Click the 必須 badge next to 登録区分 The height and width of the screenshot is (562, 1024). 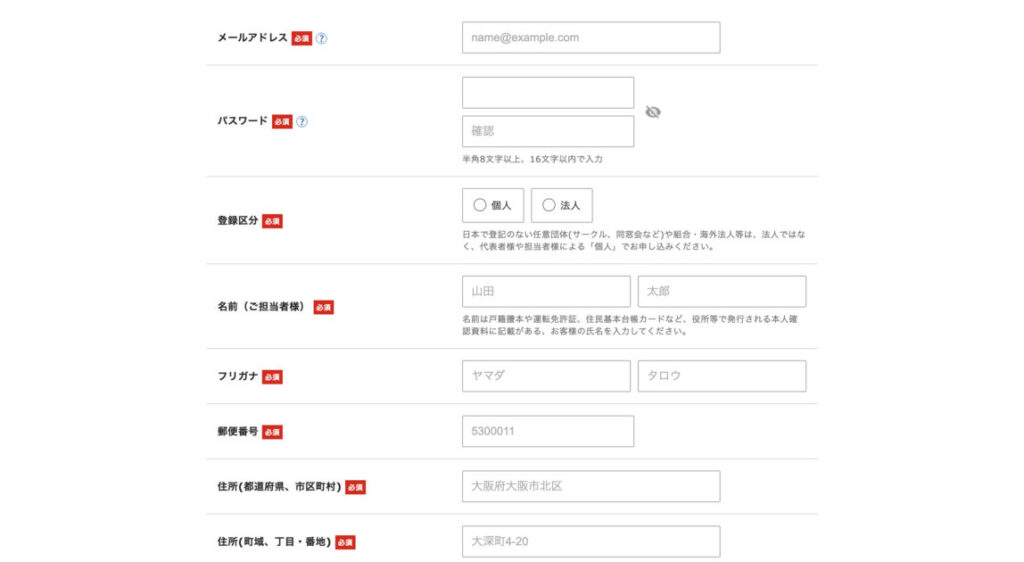(272, 221)
